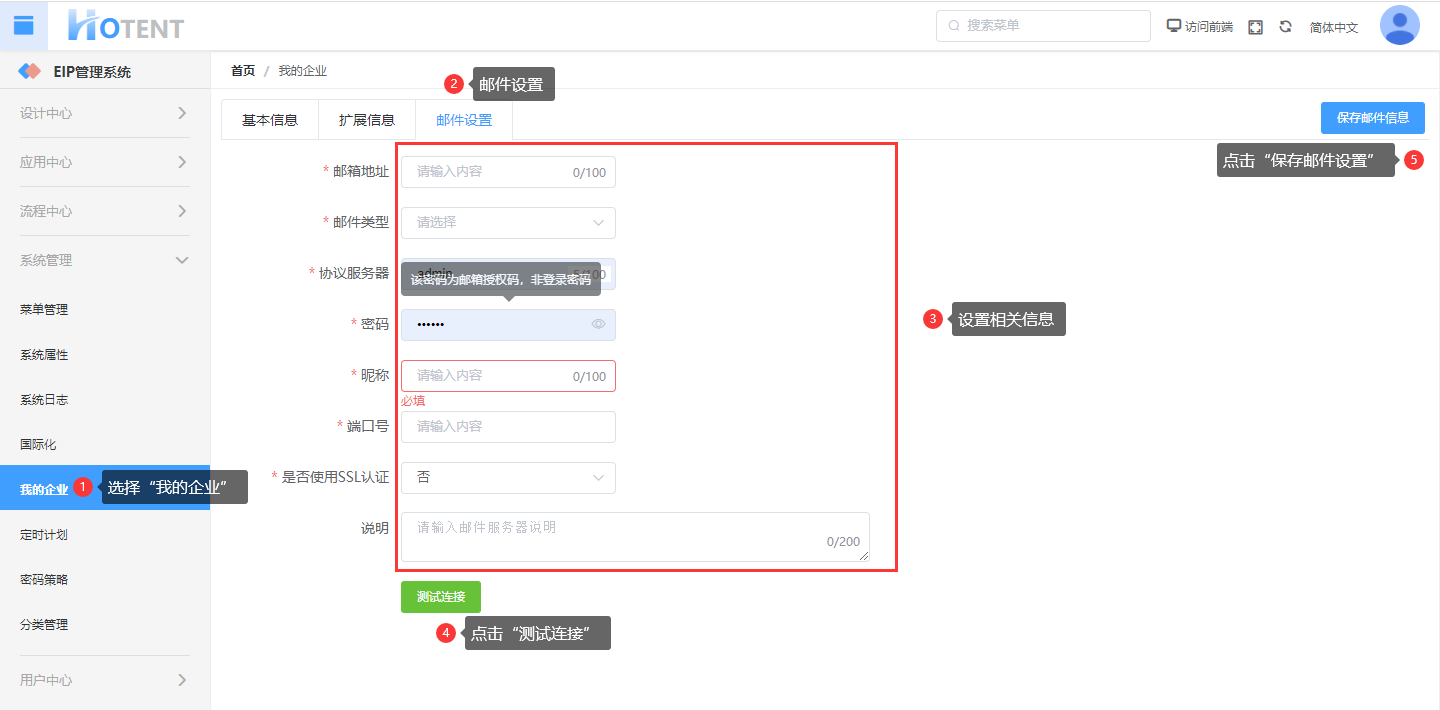Toggle the fullscreen icon in header
This screenshot has height=710, width=1440.
pyautogui.click(x=1256, y=27)
